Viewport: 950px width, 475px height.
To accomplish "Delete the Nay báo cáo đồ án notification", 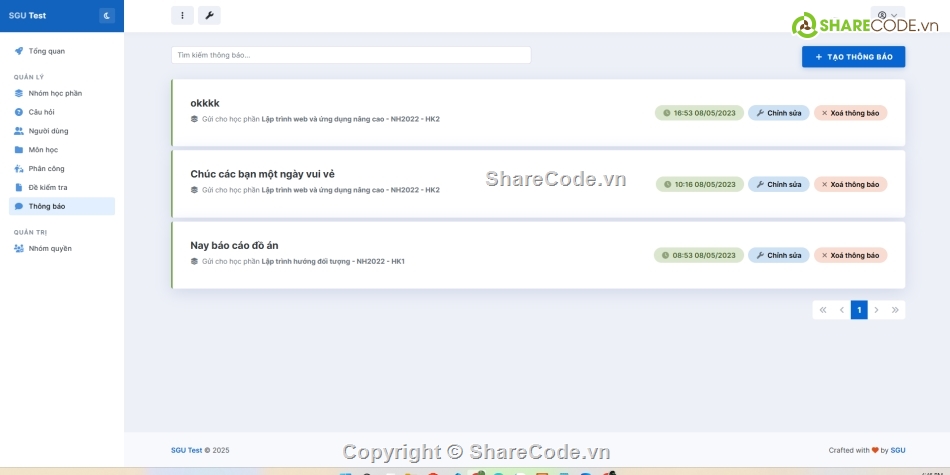I will click(x=850, y=255).
